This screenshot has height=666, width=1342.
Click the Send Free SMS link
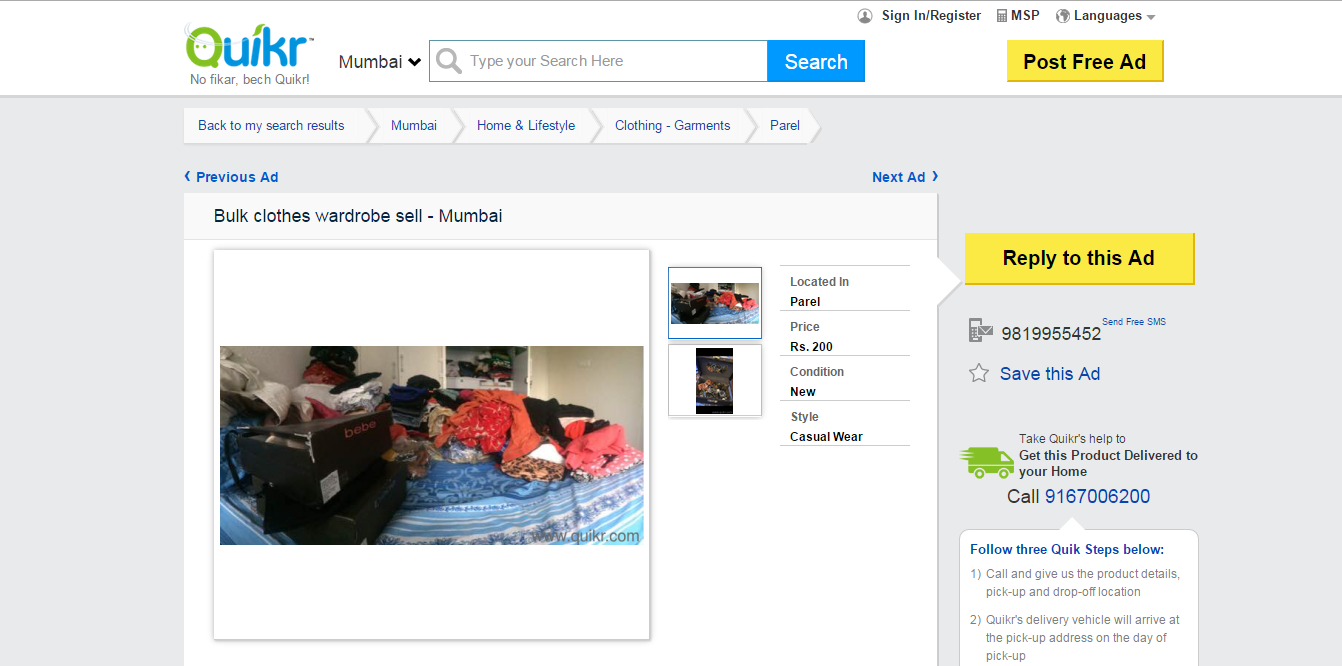1134,322
